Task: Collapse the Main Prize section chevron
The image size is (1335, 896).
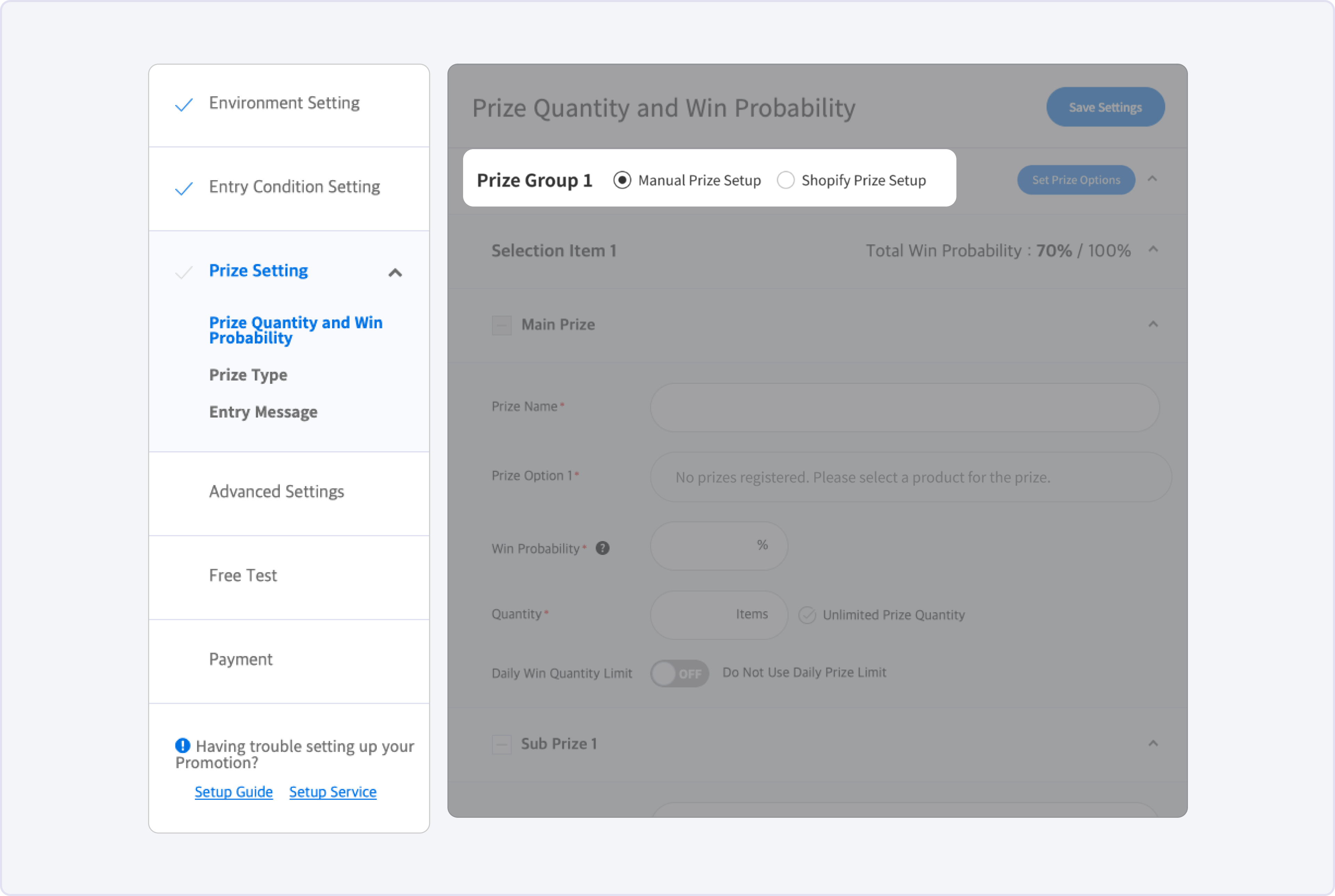Action: 1153,325
